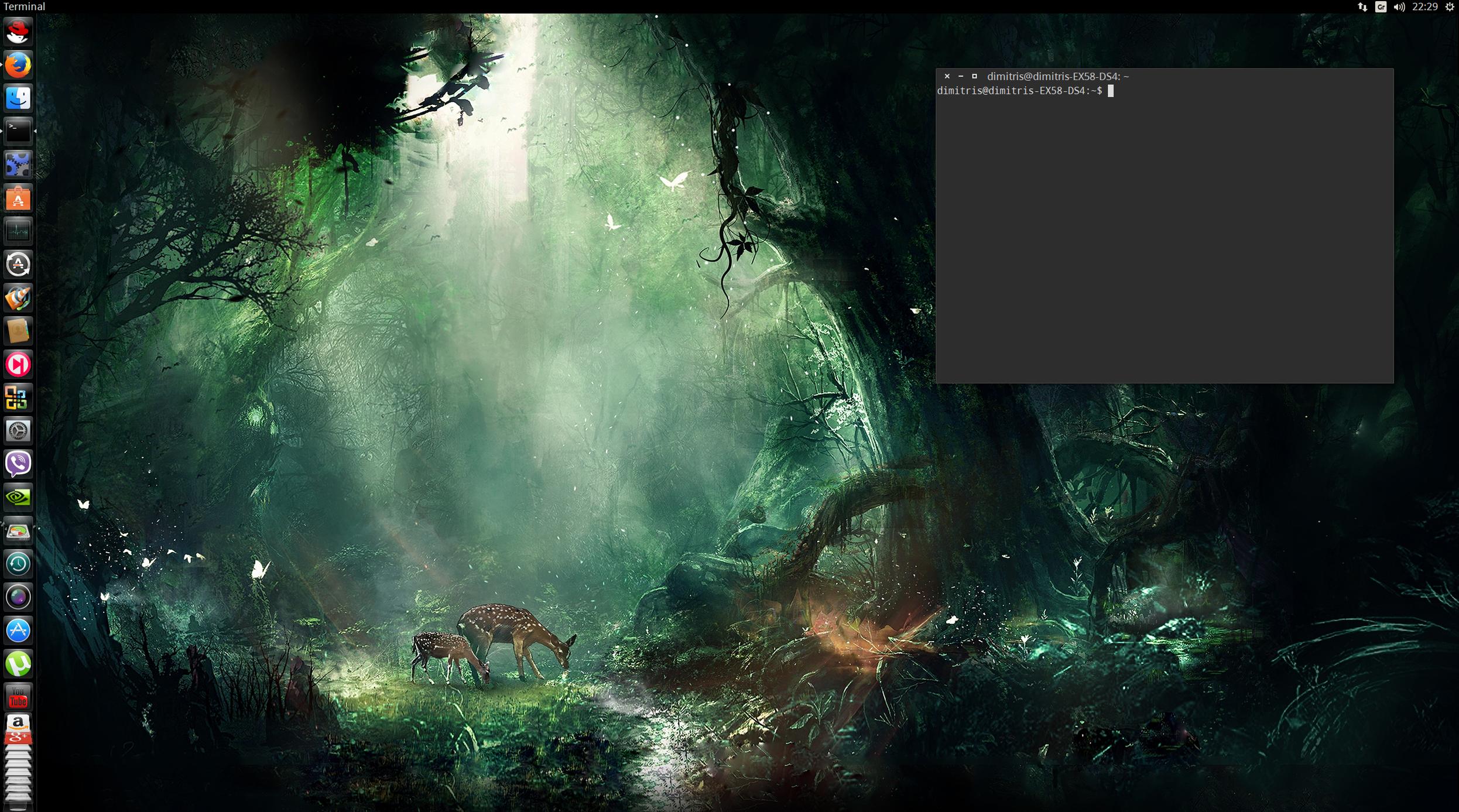
Task: Open the blue gears settings tool icon
Action: (x=18, y=165)
